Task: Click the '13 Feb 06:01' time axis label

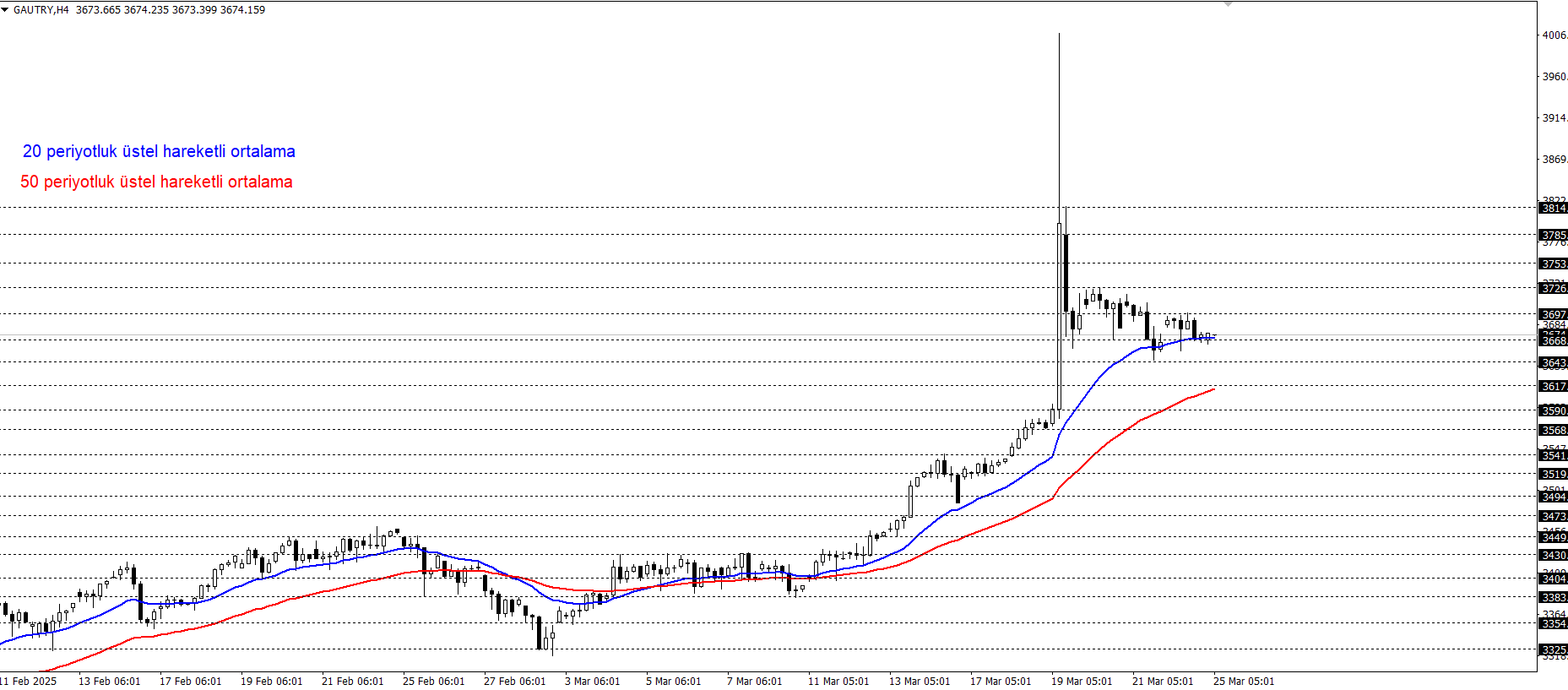Action: [109, 682]
